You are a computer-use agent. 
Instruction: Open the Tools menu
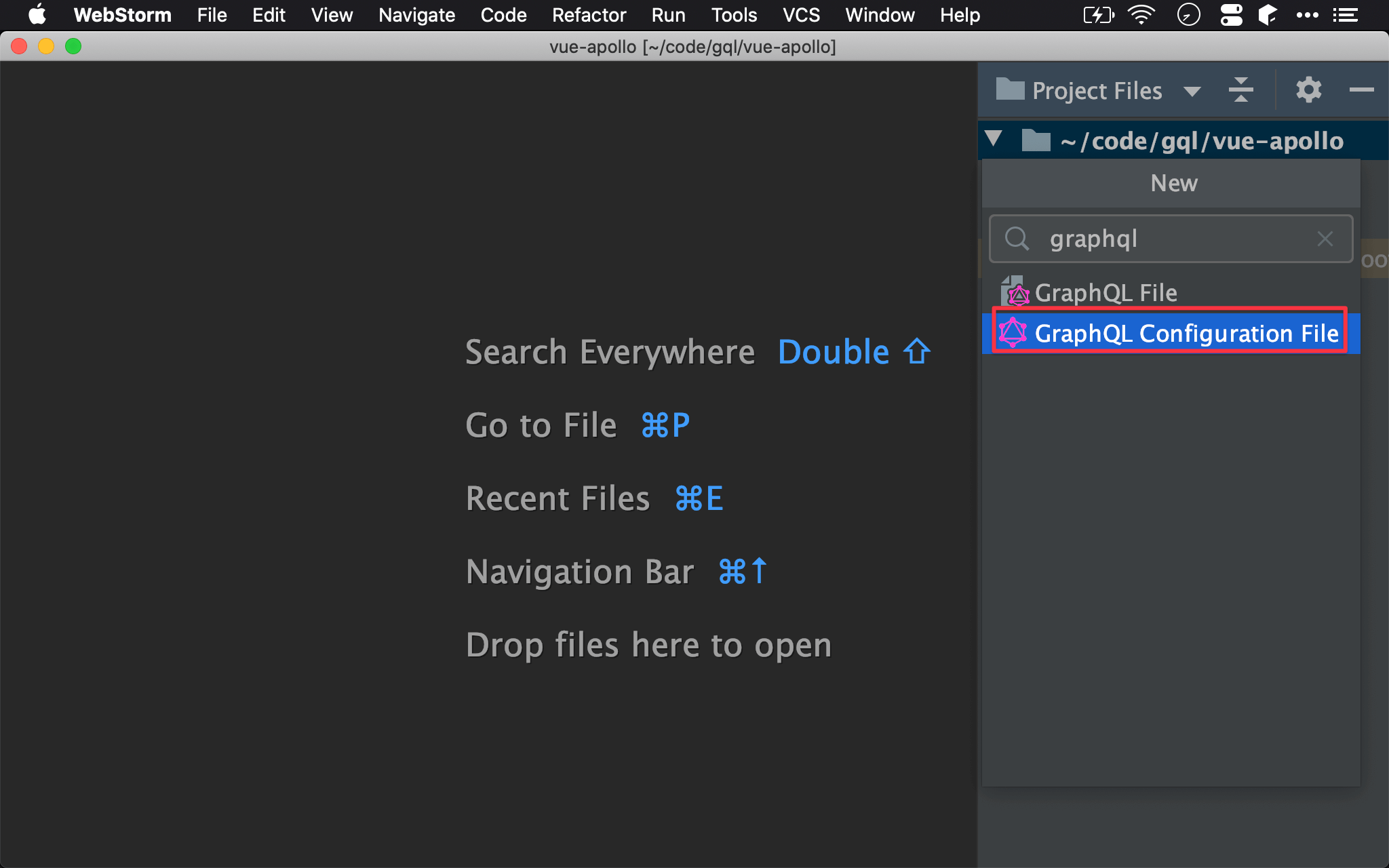click(734, 15)
